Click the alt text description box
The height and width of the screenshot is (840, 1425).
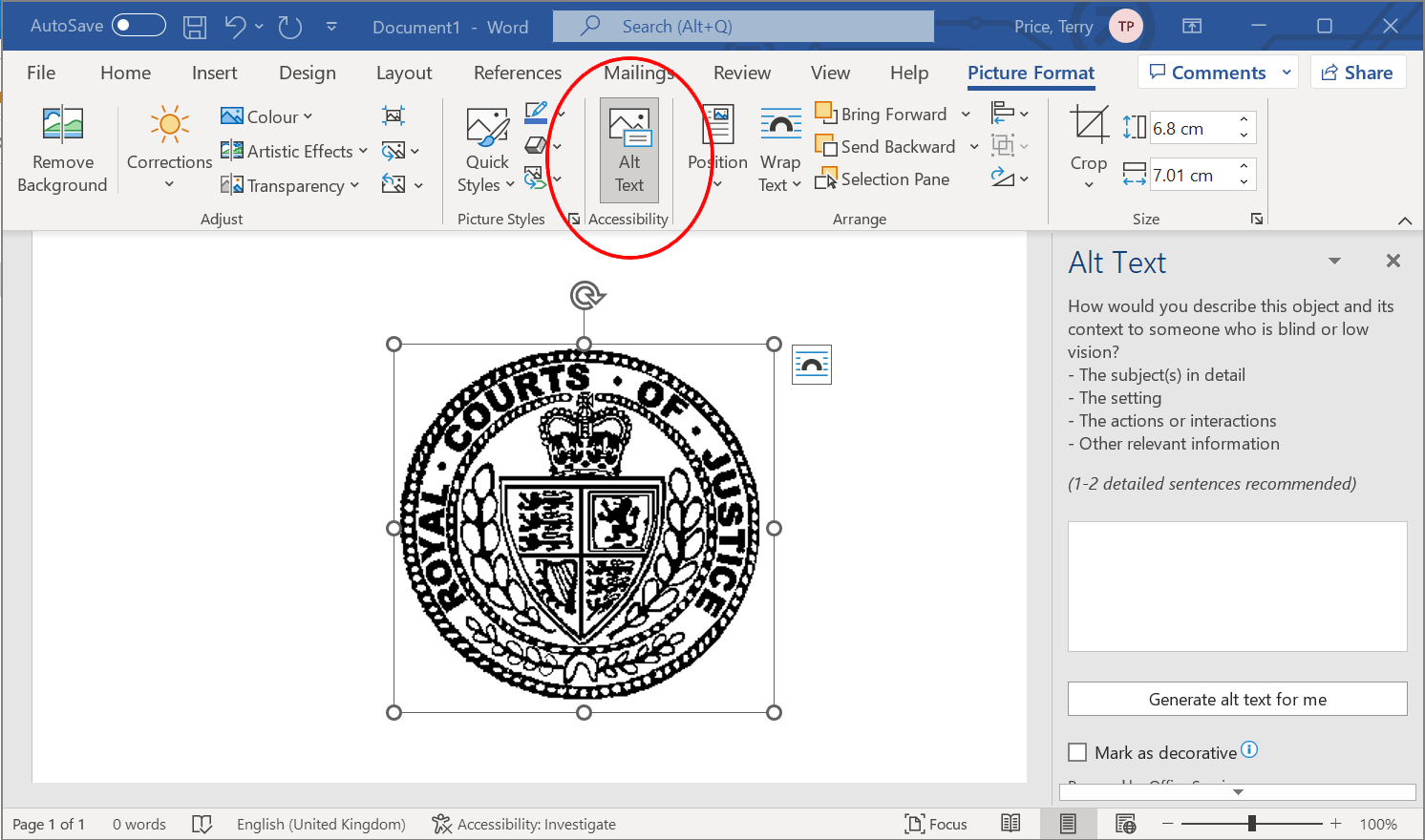pyautogui.click(x=1237, y=586)
